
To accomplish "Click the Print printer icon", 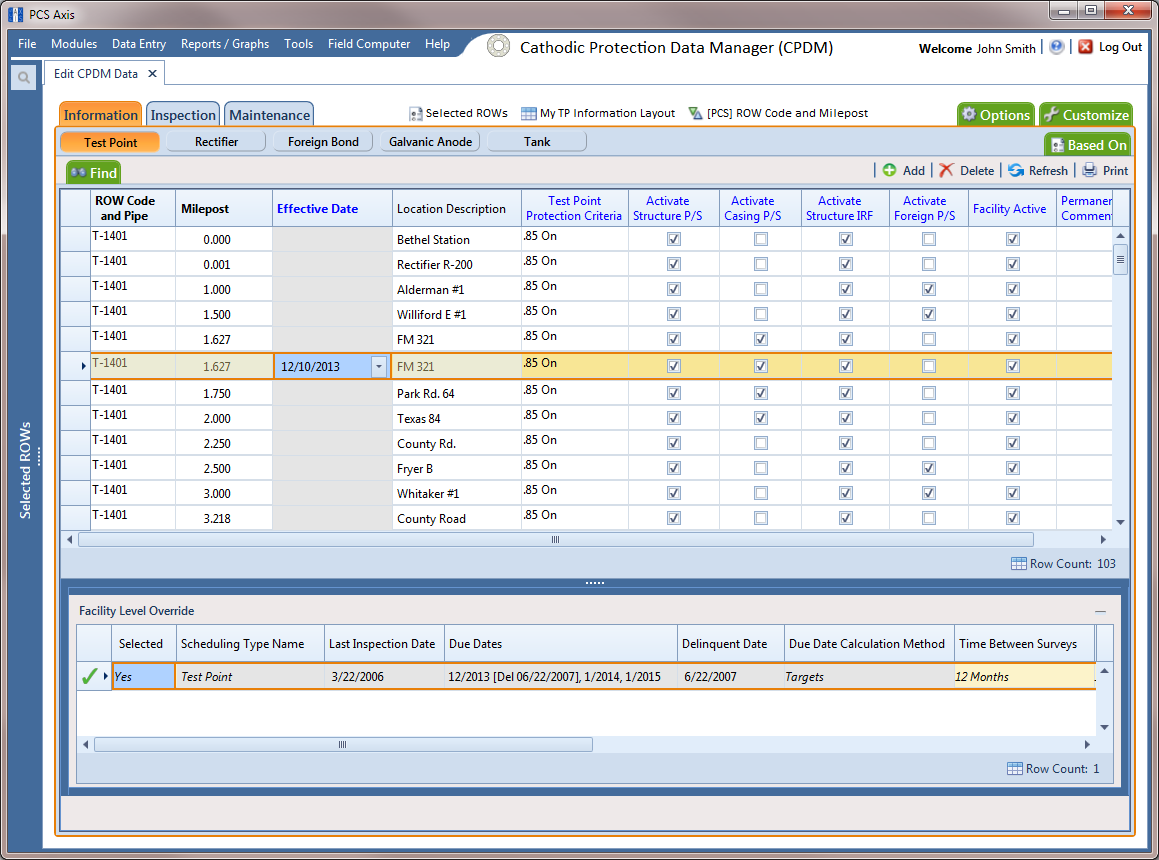I will pos(1090,170).
